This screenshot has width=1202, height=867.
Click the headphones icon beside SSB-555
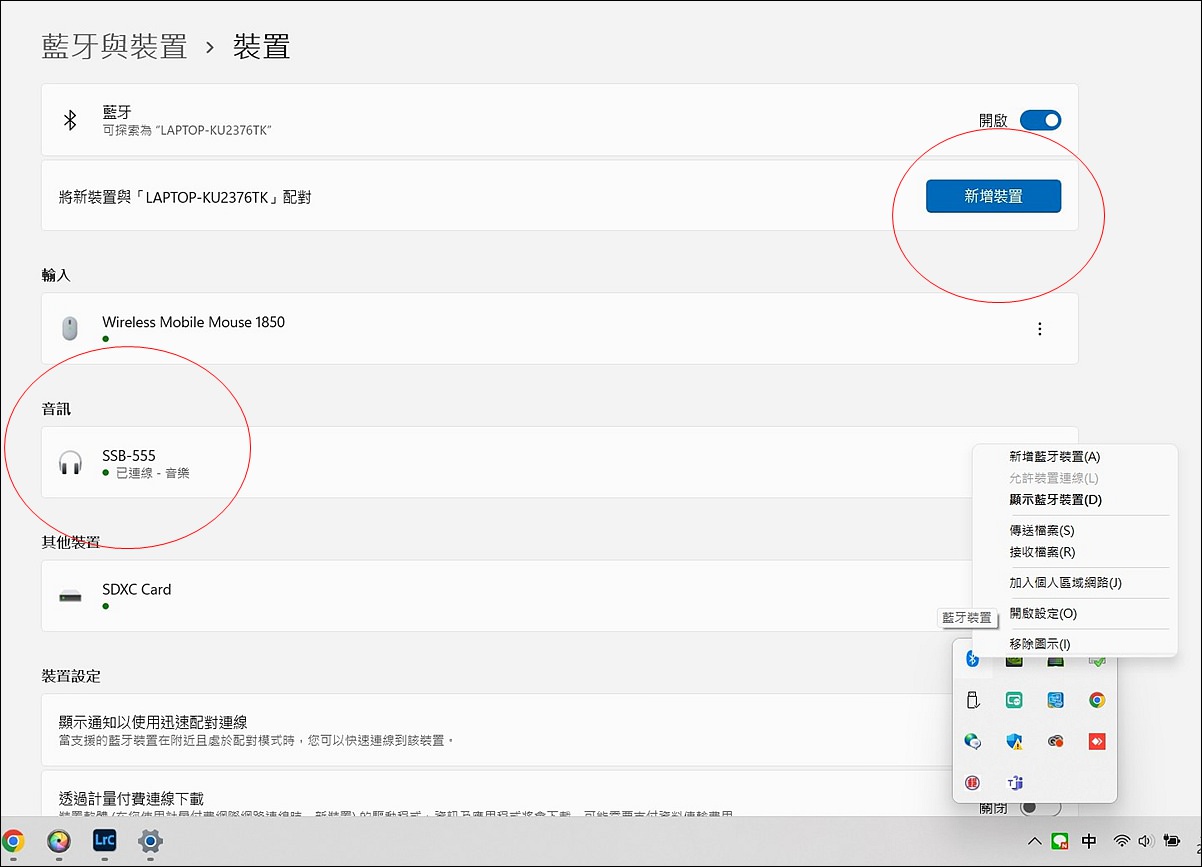point(70,462)
